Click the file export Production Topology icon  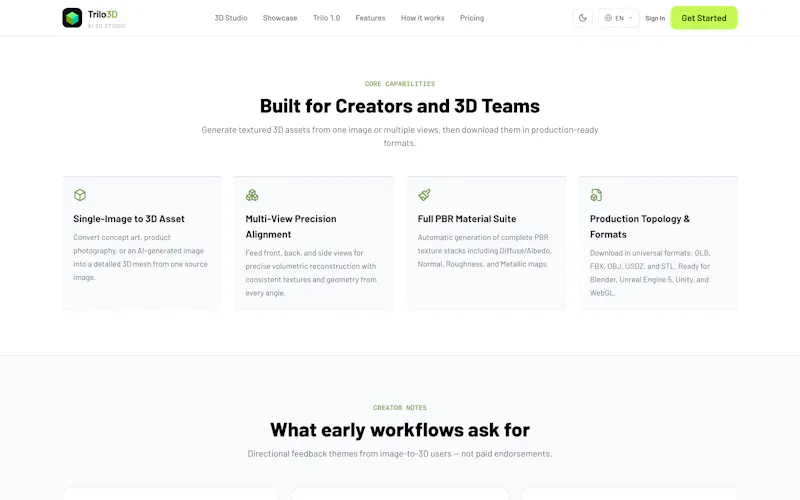pos(596,195)
